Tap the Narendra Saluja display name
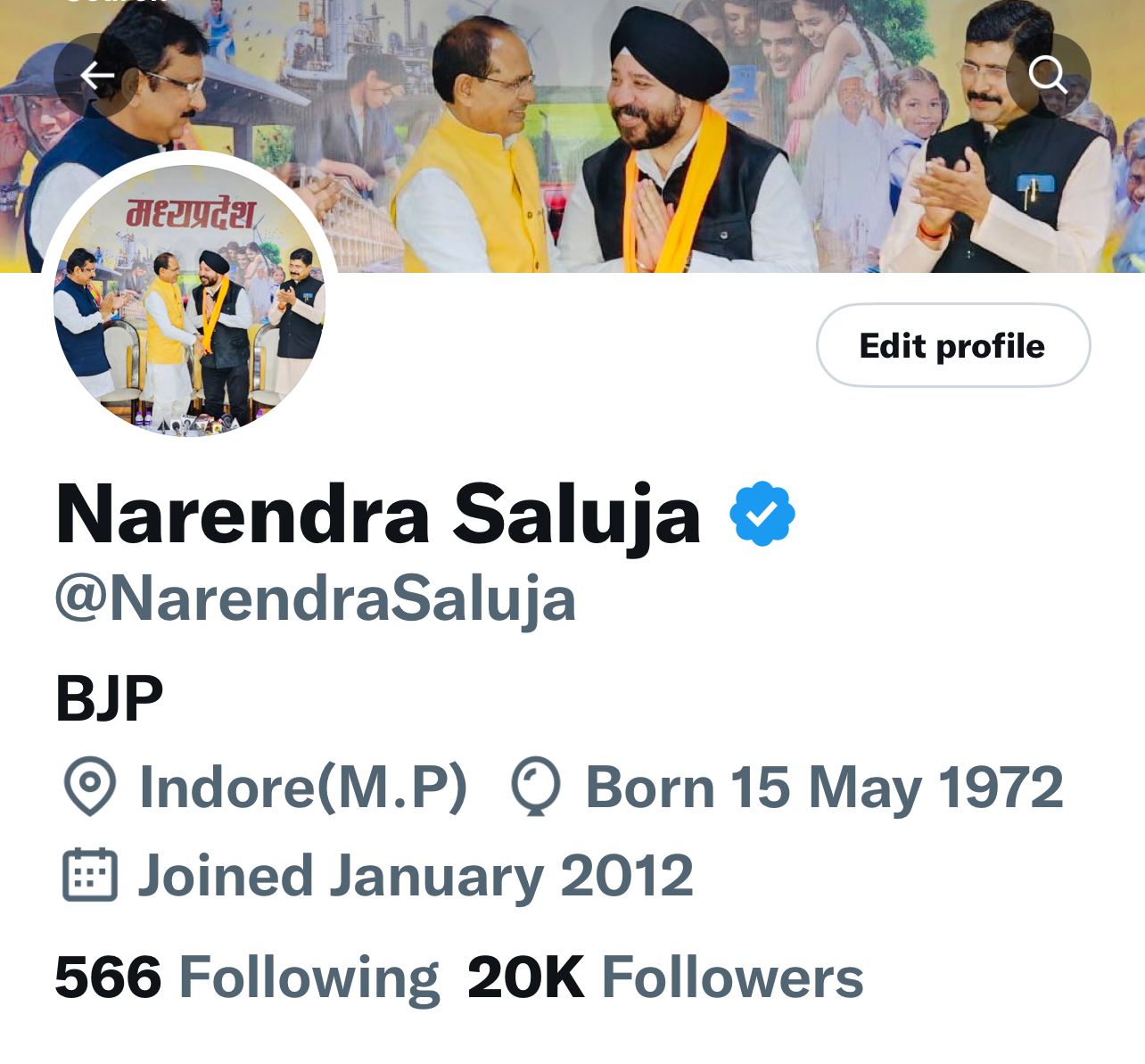Viewport: 1145px width, 1064px height. tap(378, 515)
